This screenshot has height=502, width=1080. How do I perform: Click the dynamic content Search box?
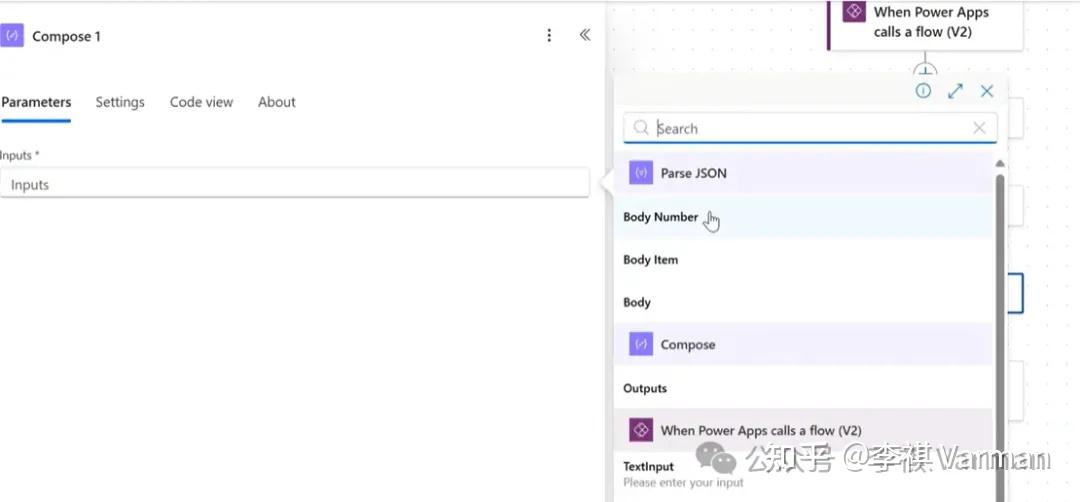(810, 128)
